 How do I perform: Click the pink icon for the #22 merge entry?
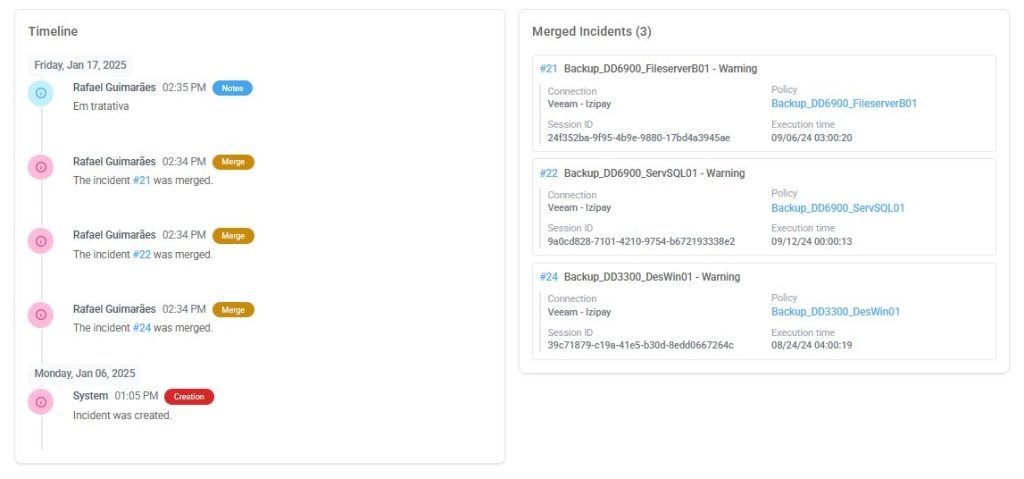[x=41, y=241]
